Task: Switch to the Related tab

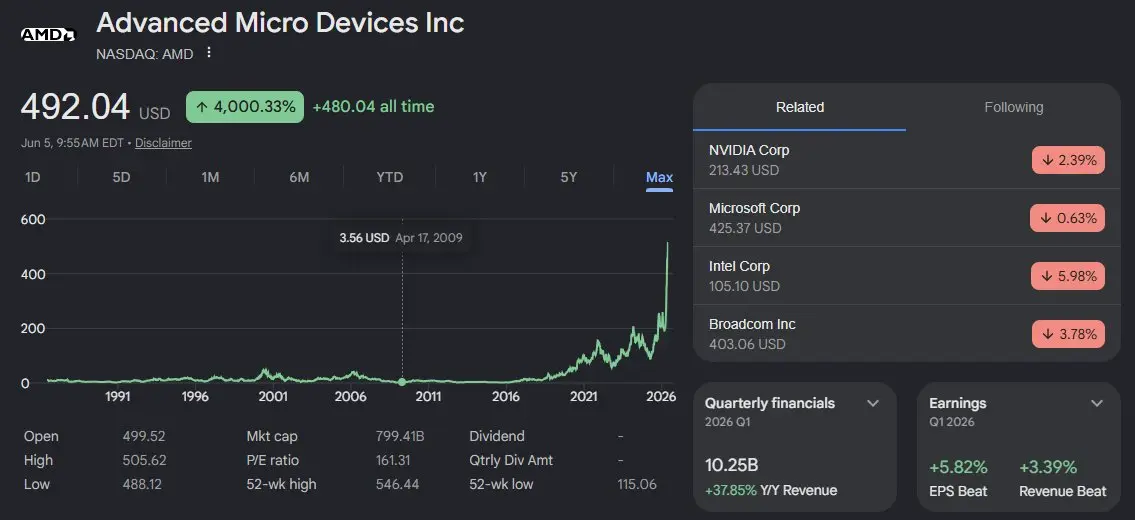Action: point(800,107)
